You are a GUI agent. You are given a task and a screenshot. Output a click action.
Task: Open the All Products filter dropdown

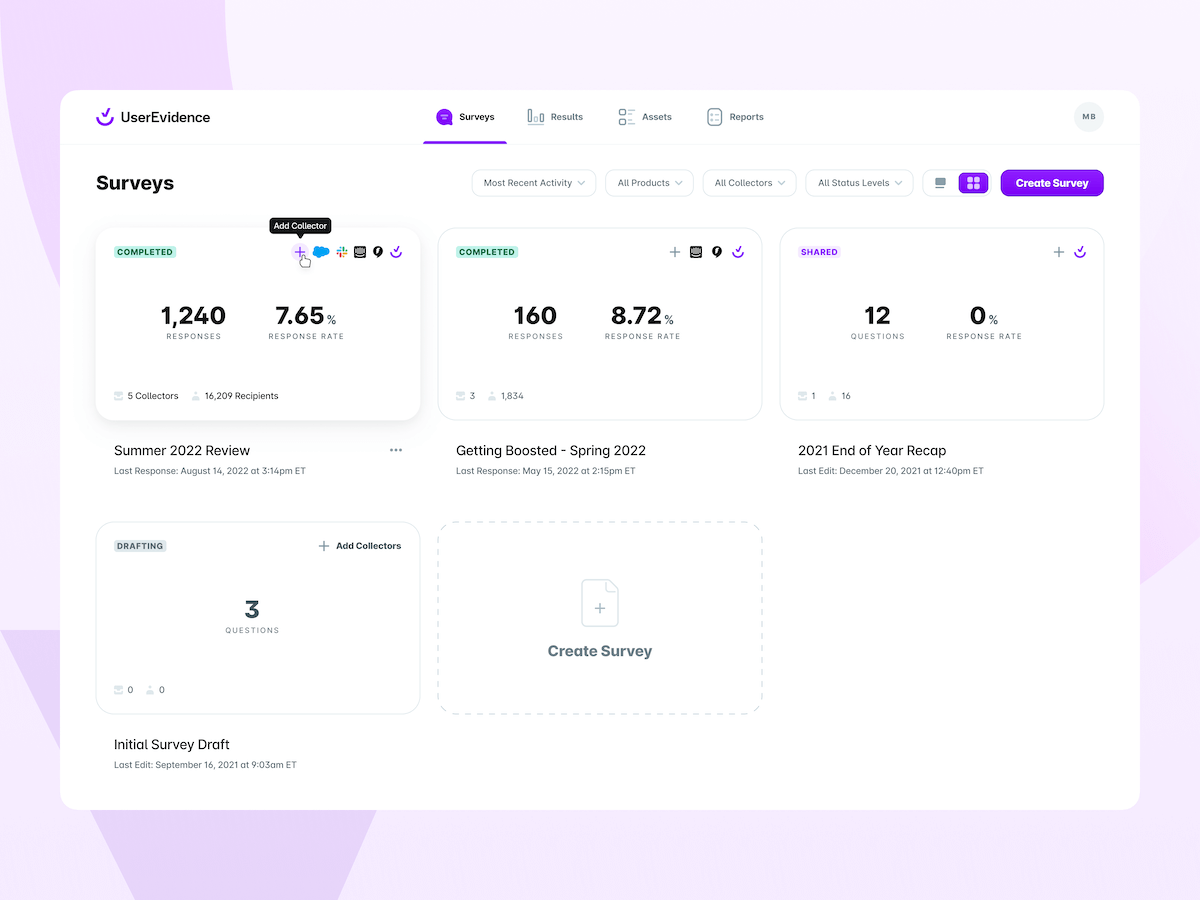649,183
